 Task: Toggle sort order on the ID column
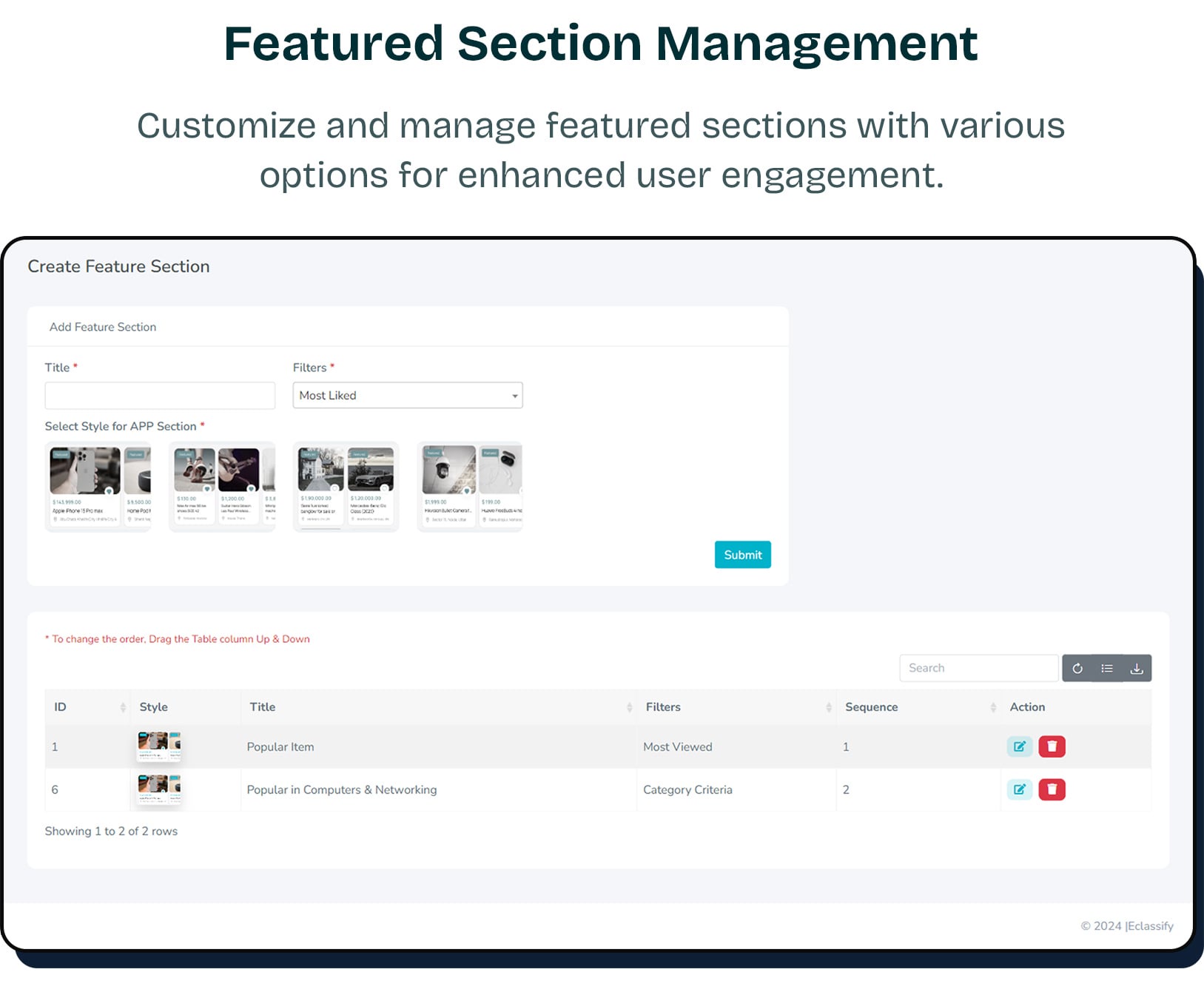[123, 707]
